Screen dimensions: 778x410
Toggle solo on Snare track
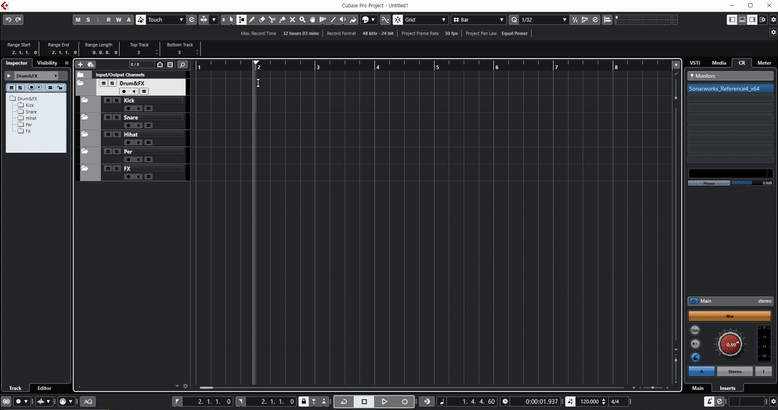(117, 117)
